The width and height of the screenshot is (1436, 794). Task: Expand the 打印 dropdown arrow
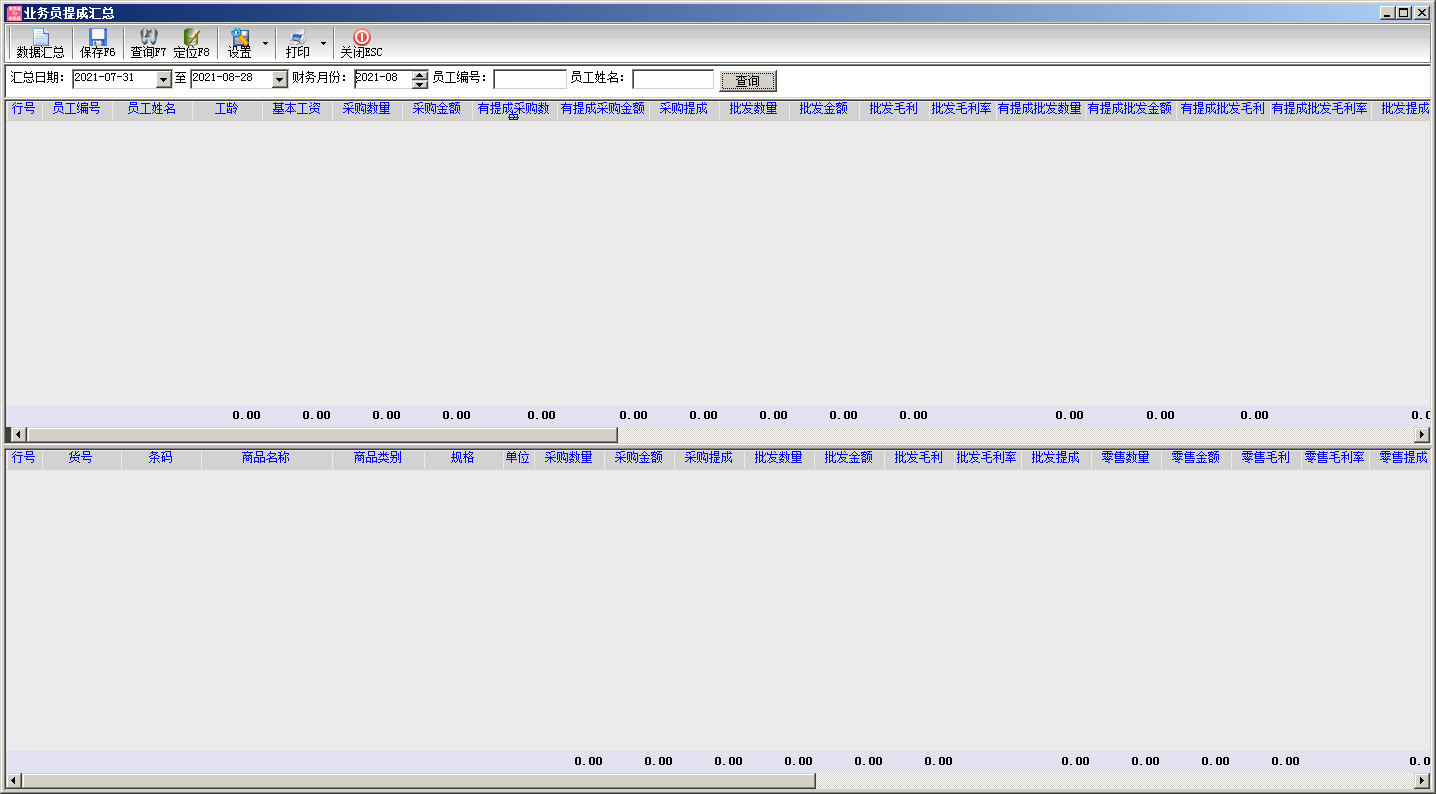click(323, 44)
